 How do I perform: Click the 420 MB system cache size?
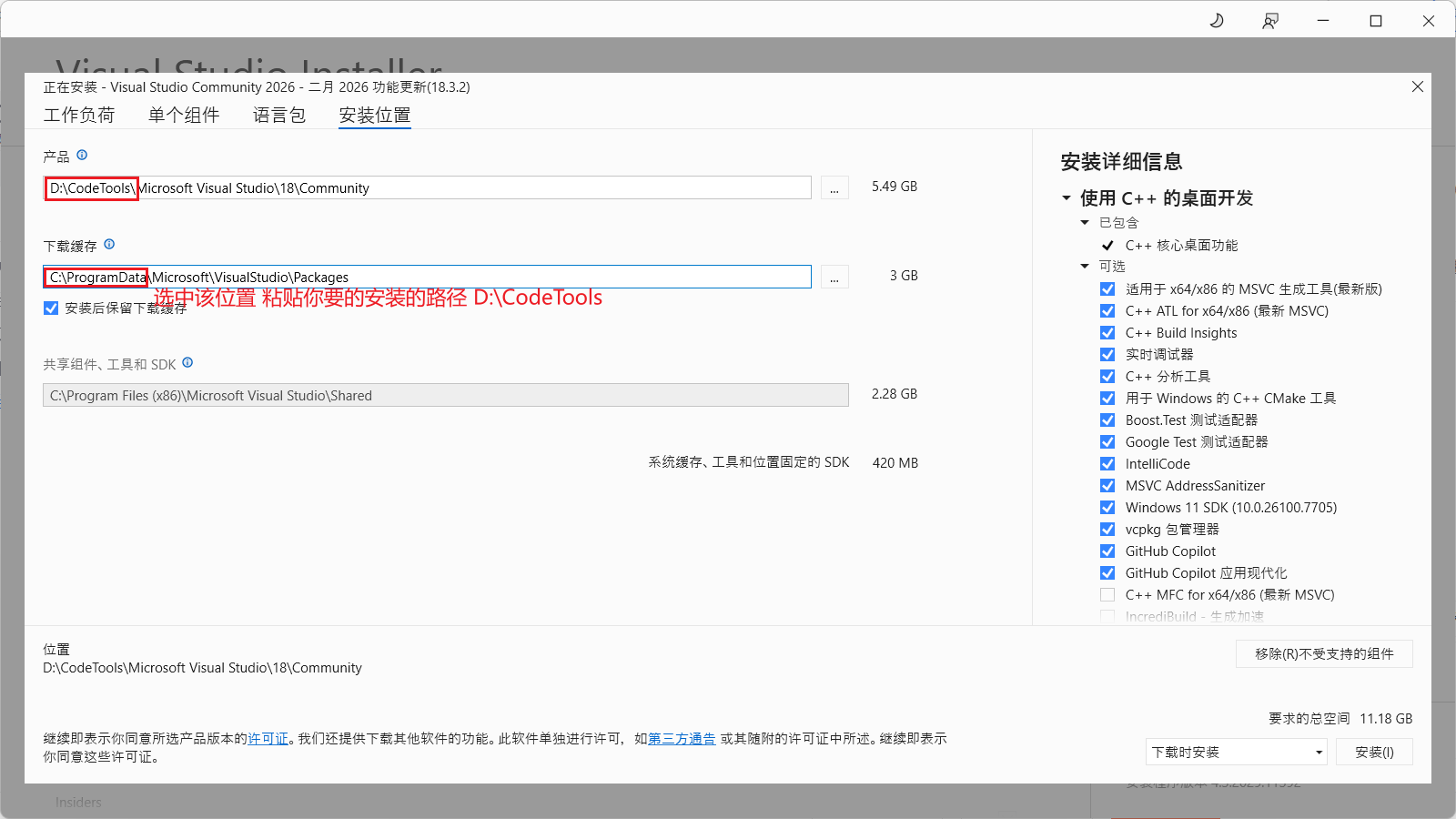click(895, 463)
